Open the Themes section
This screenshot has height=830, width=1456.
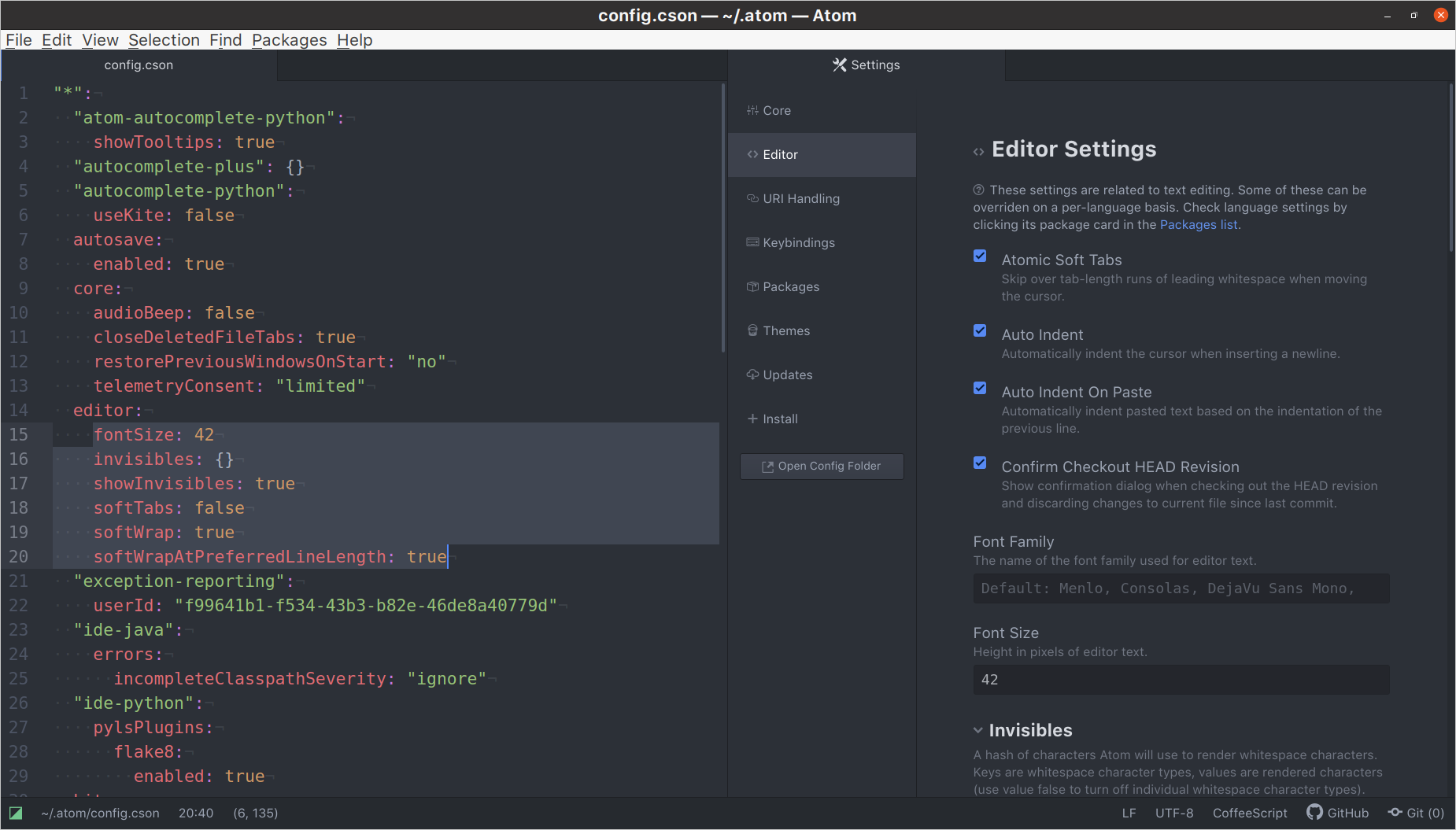point(822,331)
